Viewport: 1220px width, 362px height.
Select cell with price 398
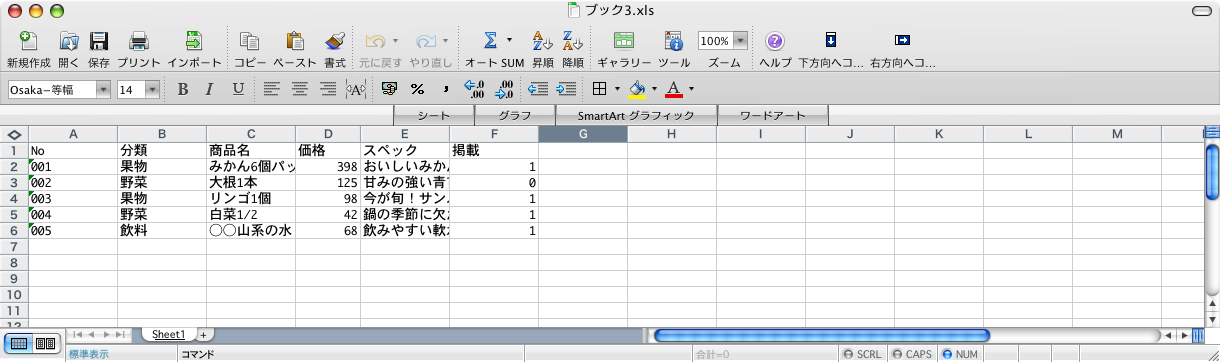coord(328,167)
